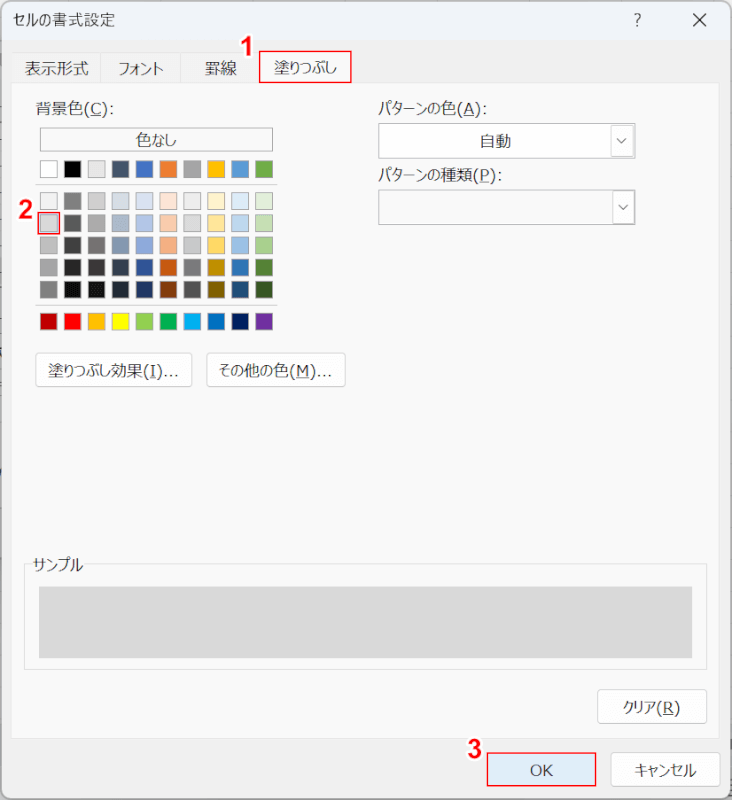This screenshot has width=732, height=800.
Task: Open その他の色(M)... dialog
Action: tap(276, 370)
